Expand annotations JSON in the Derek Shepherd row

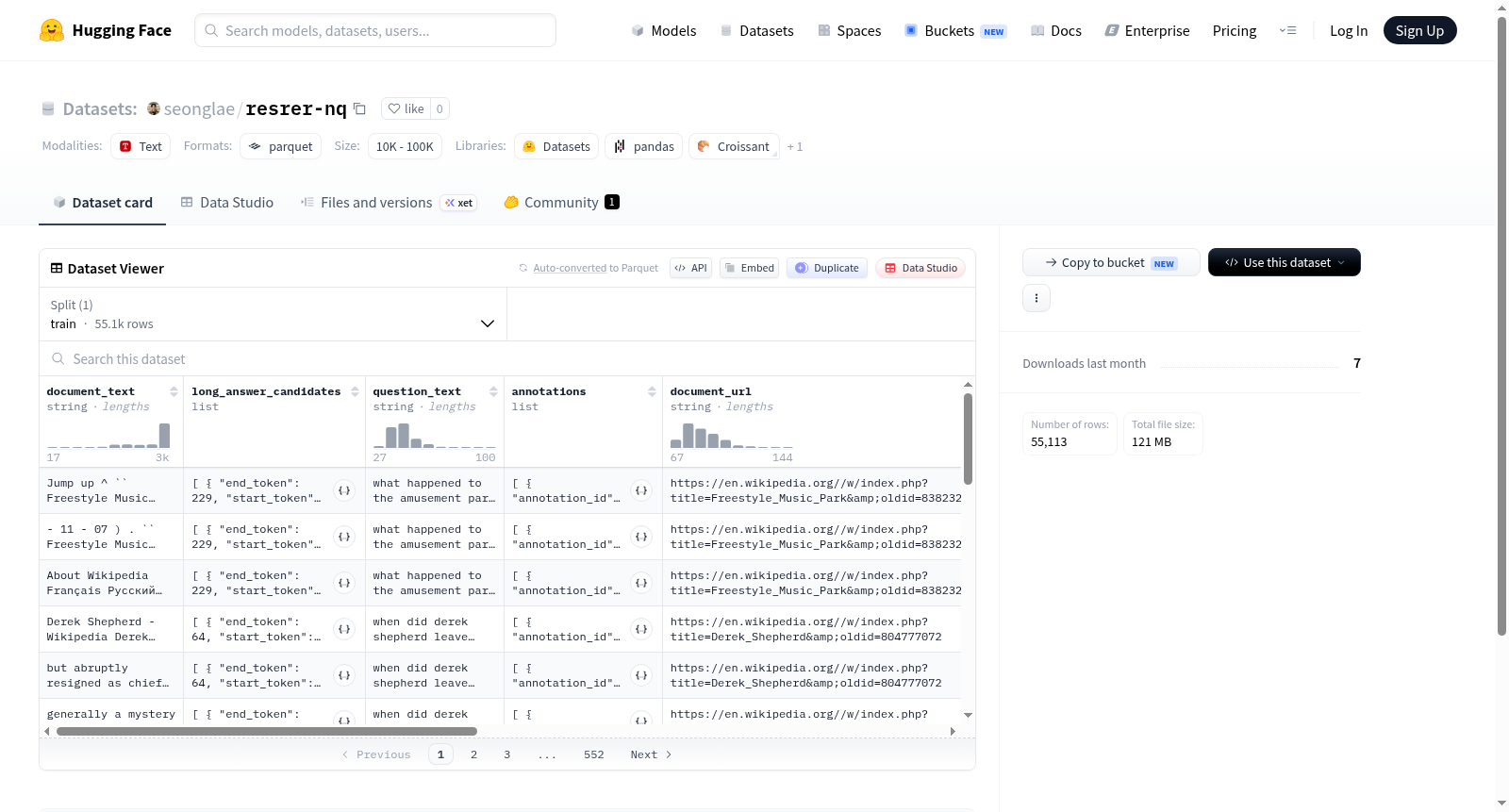641,629
